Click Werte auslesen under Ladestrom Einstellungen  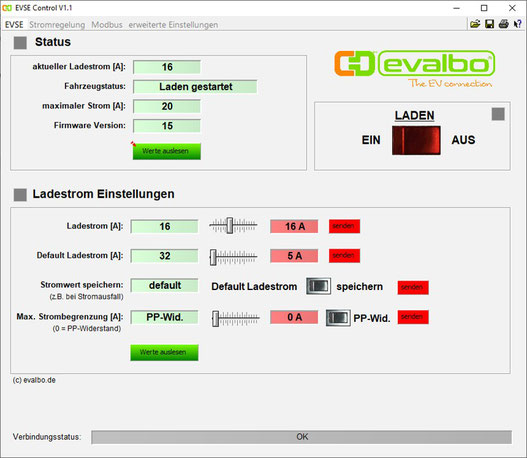[x=164, y=352]
